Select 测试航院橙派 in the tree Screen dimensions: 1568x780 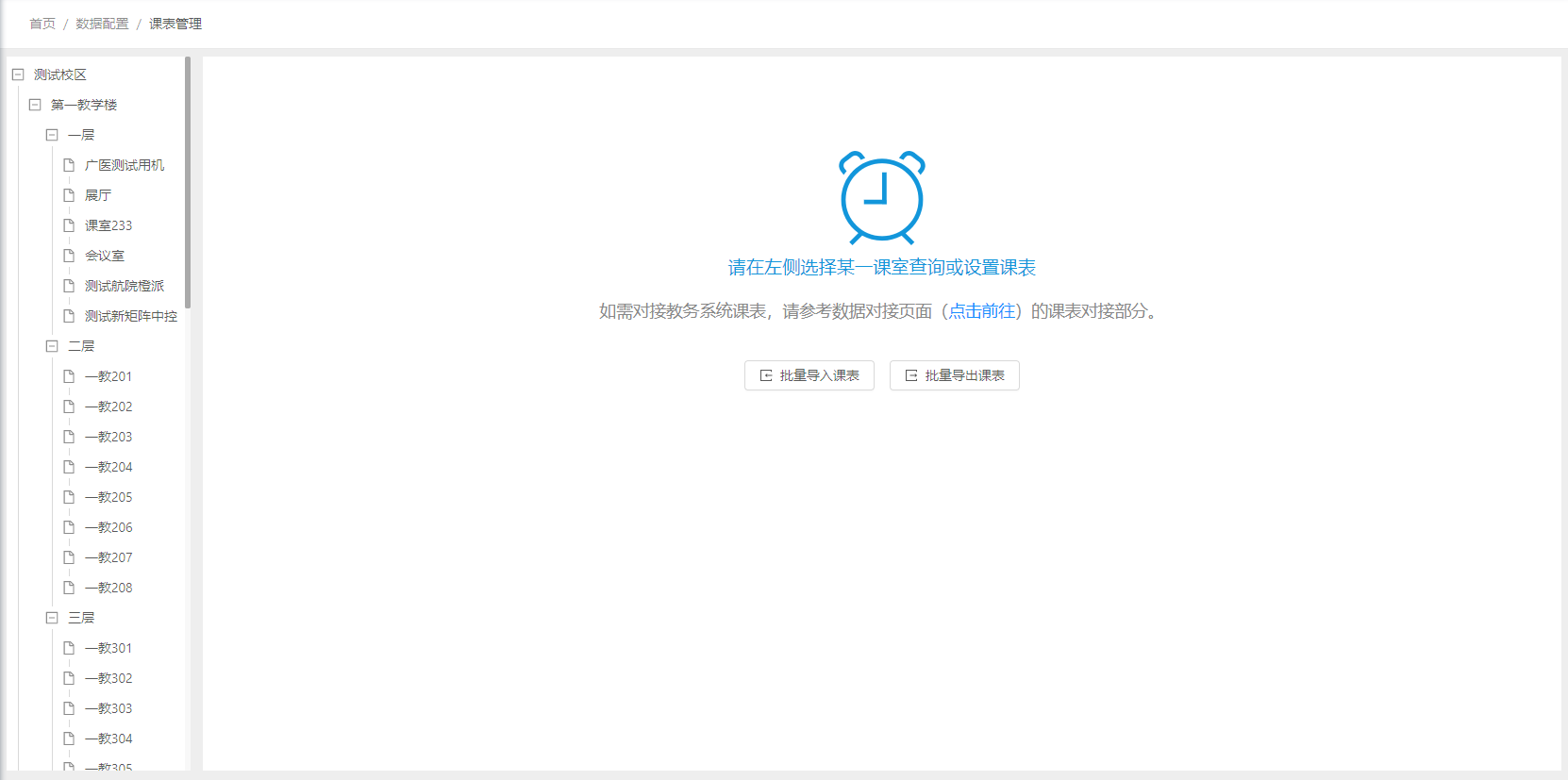[125, 286]
